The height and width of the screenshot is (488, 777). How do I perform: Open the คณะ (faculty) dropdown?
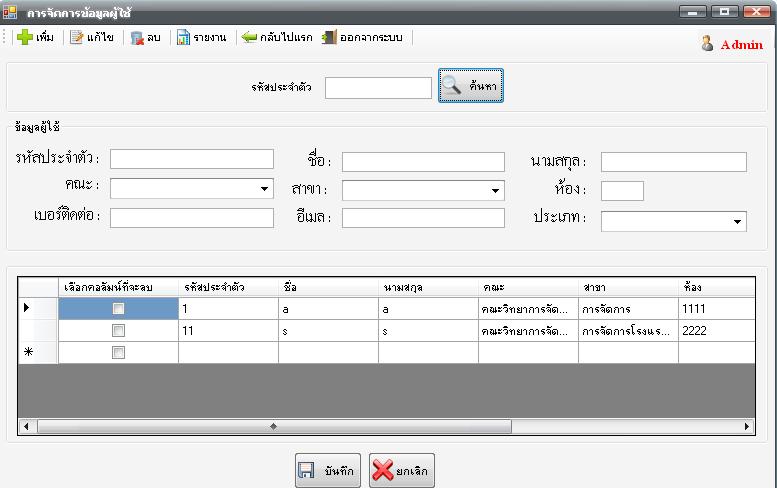click(x=192, y=189)
